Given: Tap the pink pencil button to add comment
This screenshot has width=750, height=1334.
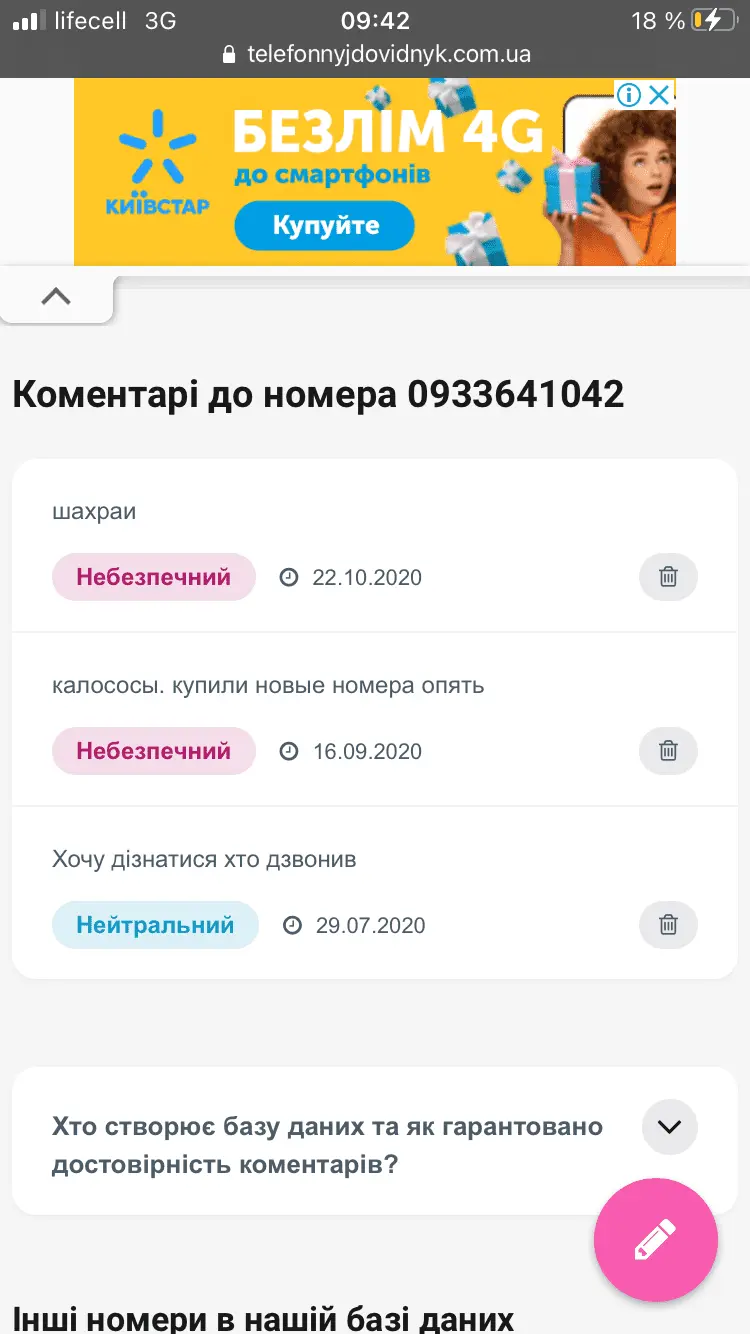Looking at the screenshot, I should coord(655,1240).
